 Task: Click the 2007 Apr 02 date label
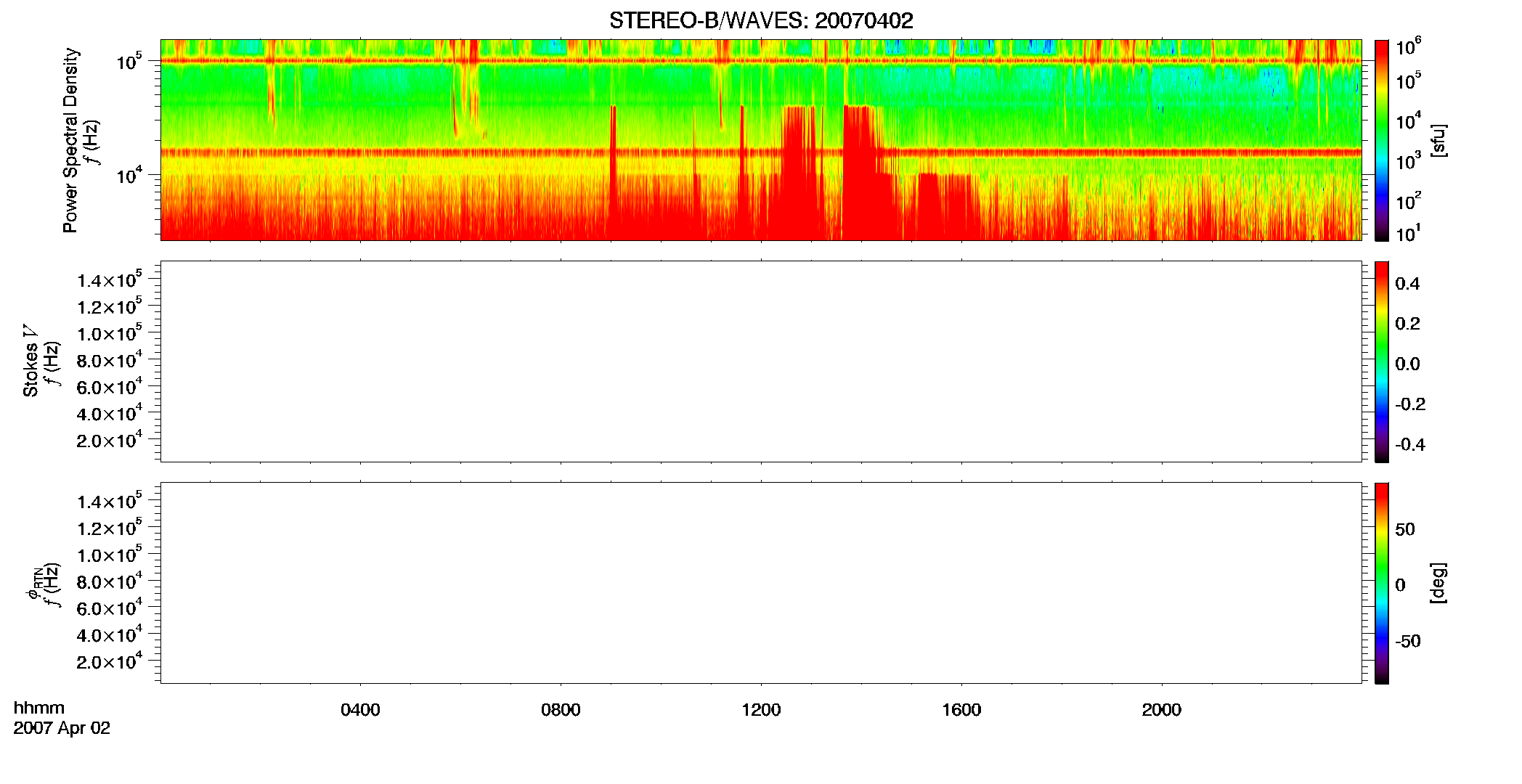(62, 728)
